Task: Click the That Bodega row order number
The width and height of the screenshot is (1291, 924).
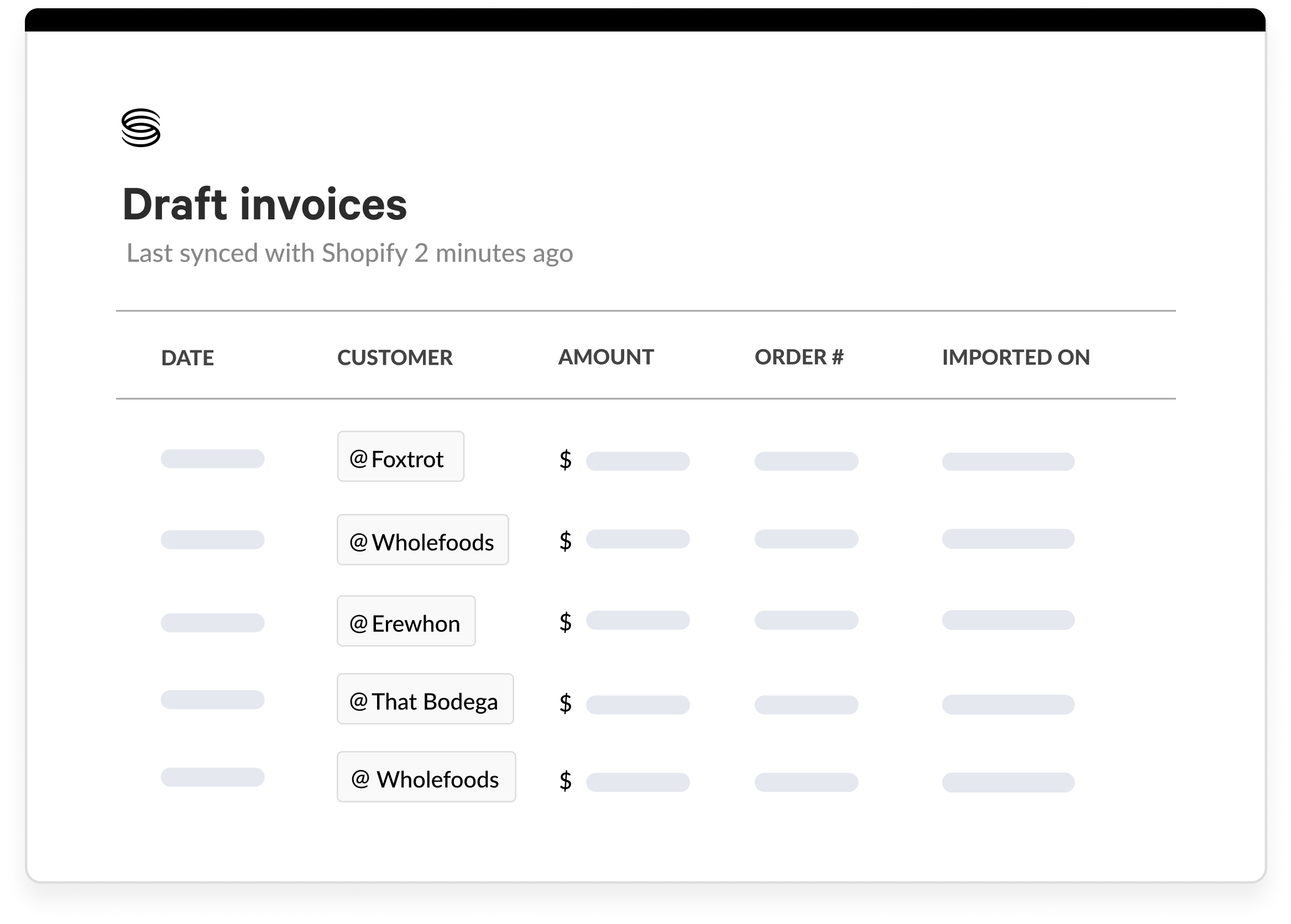Action: click(x=806, y=705)
